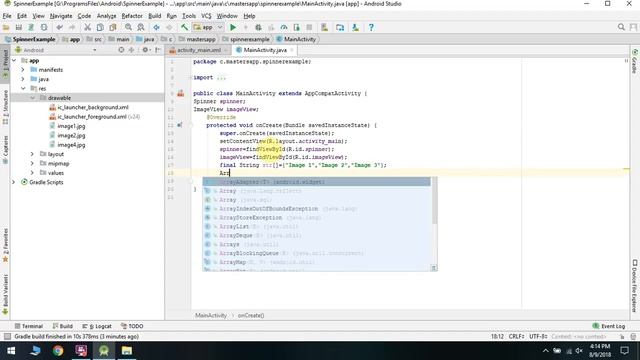Open the AVD Manager icon
The width and height of the screenshot is (640, 360).
[324, 27]
